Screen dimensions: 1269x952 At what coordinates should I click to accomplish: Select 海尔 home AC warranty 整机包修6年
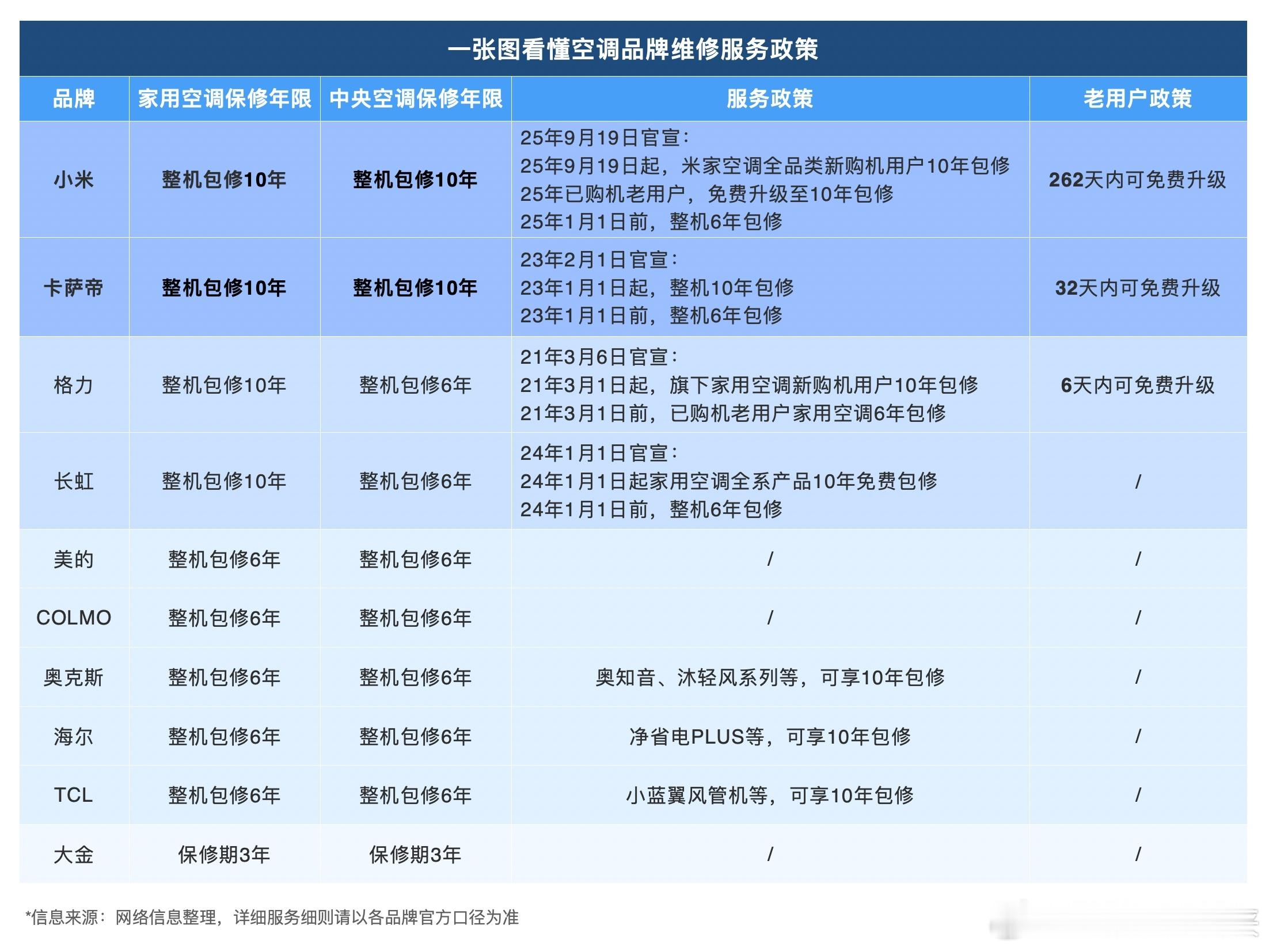tap(224, 736)
